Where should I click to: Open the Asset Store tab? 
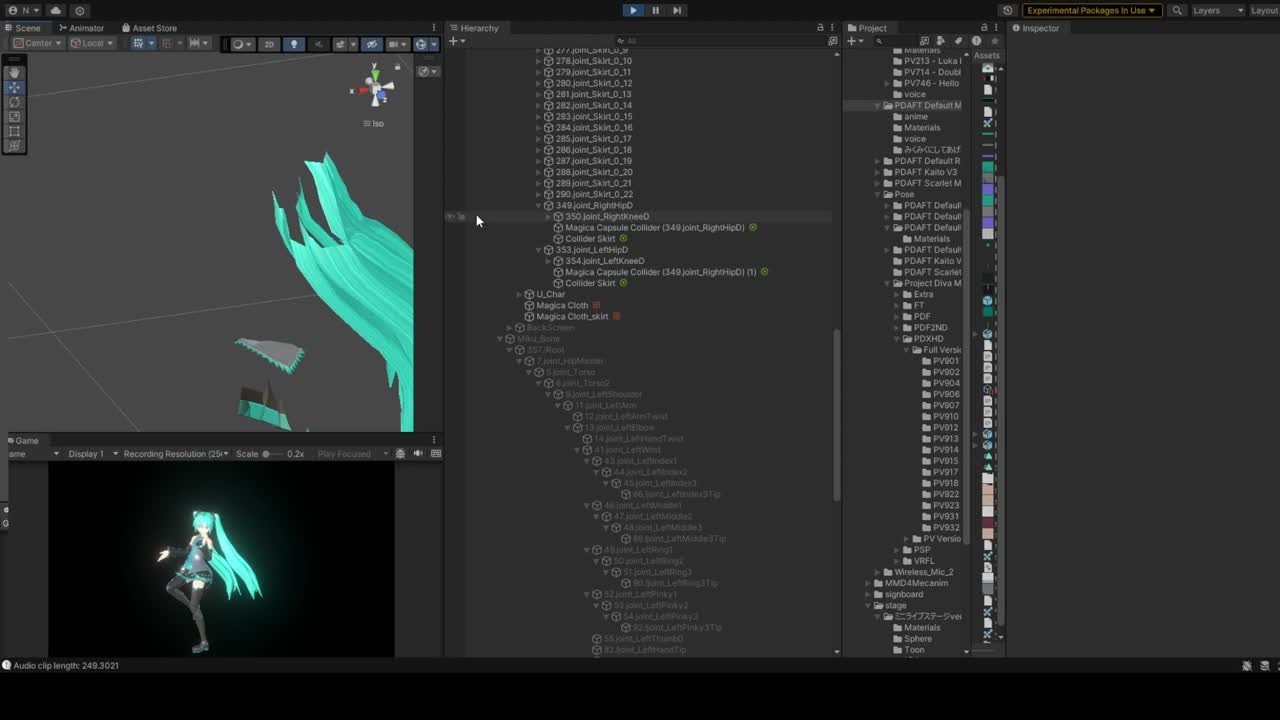[149, 28]
